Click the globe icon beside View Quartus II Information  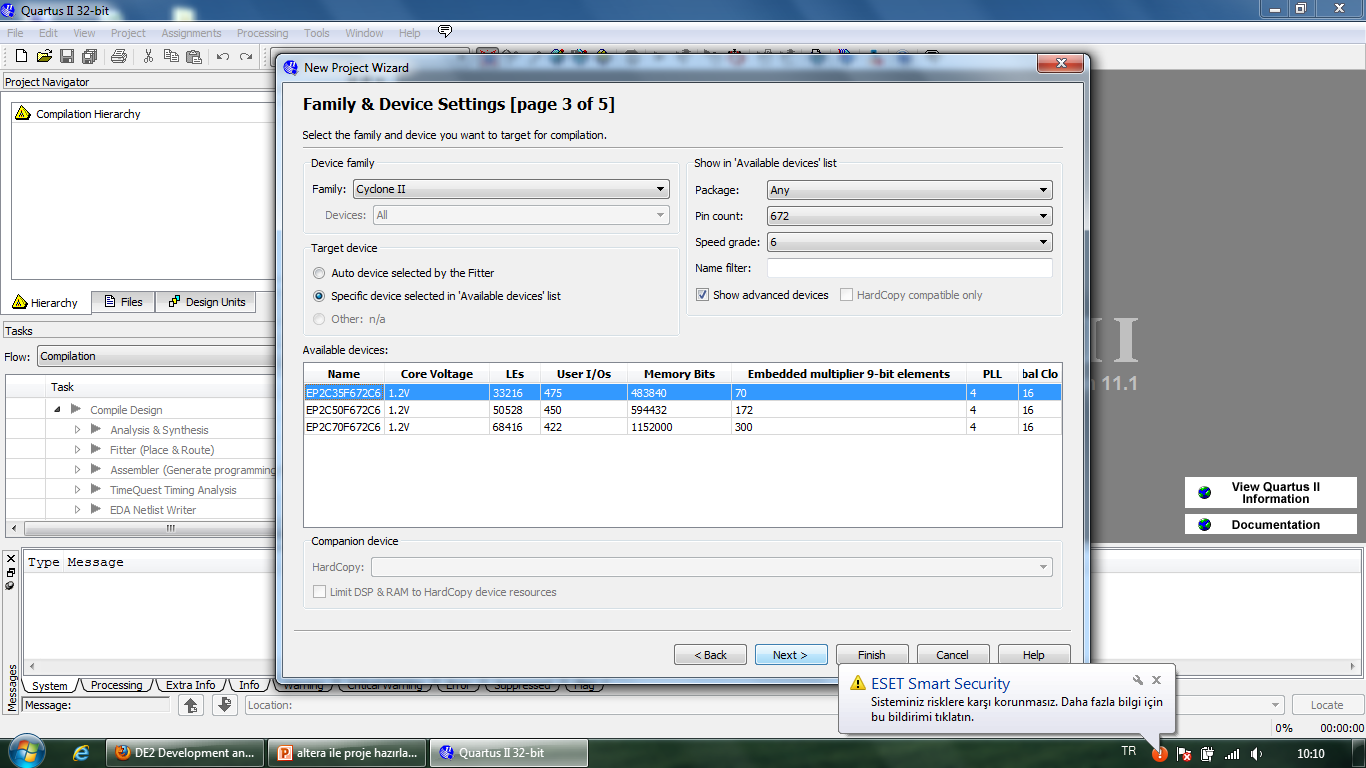(1204, 492)
